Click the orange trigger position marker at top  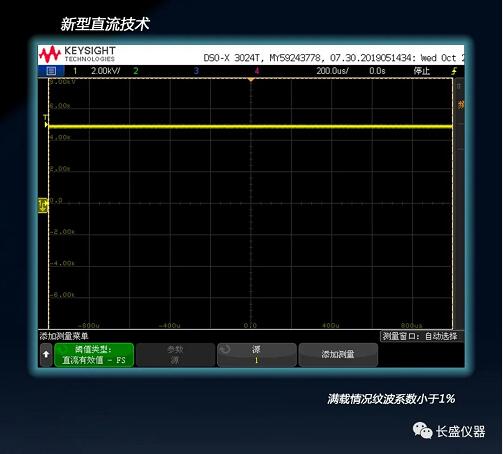click(251, 80)
